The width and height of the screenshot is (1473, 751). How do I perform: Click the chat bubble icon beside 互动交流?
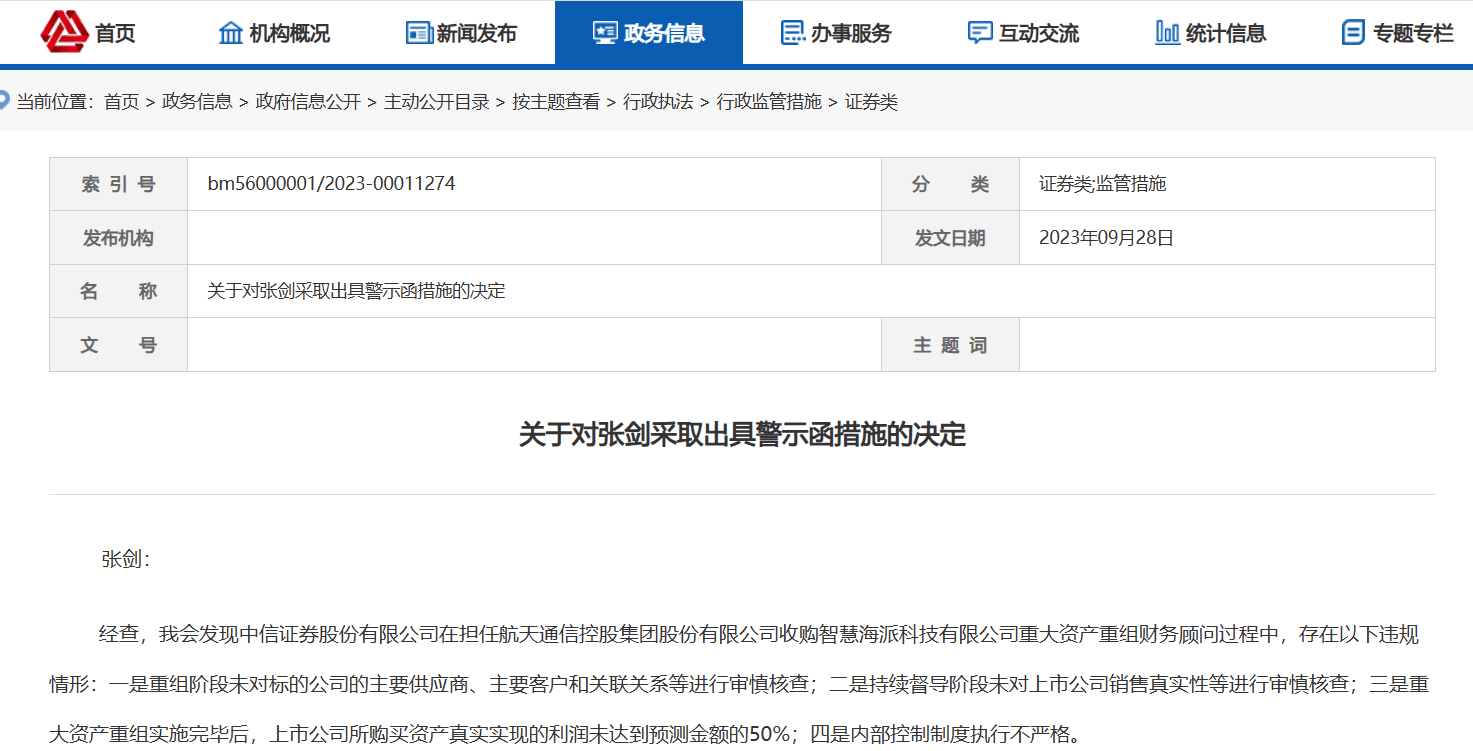point(980,33)
